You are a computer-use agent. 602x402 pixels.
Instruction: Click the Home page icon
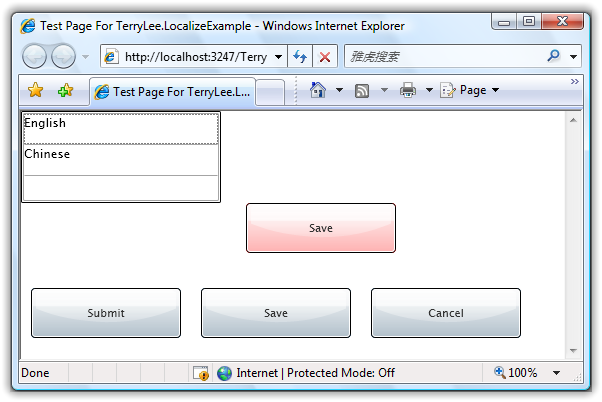pyautogui.click(x=318, y=90)
